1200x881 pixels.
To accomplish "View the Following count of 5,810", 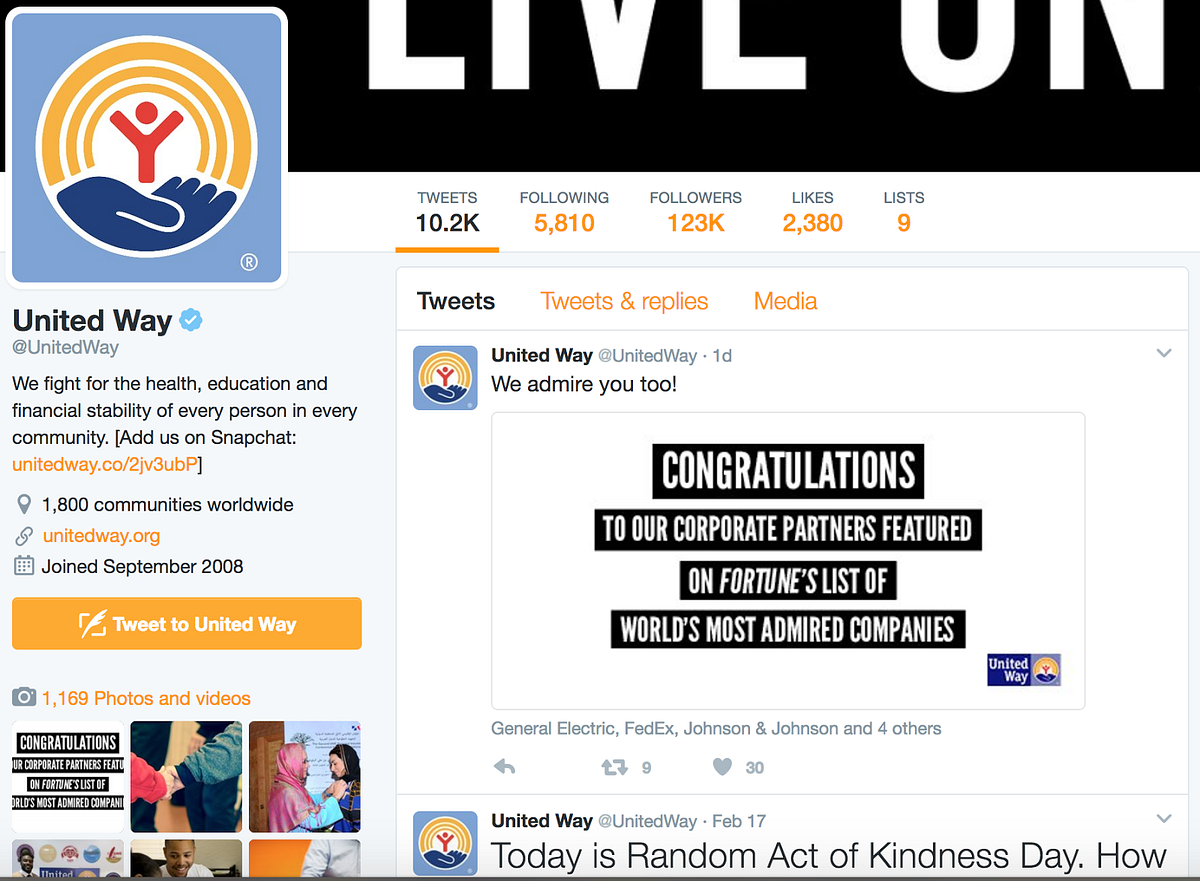I will click(564, 212).
